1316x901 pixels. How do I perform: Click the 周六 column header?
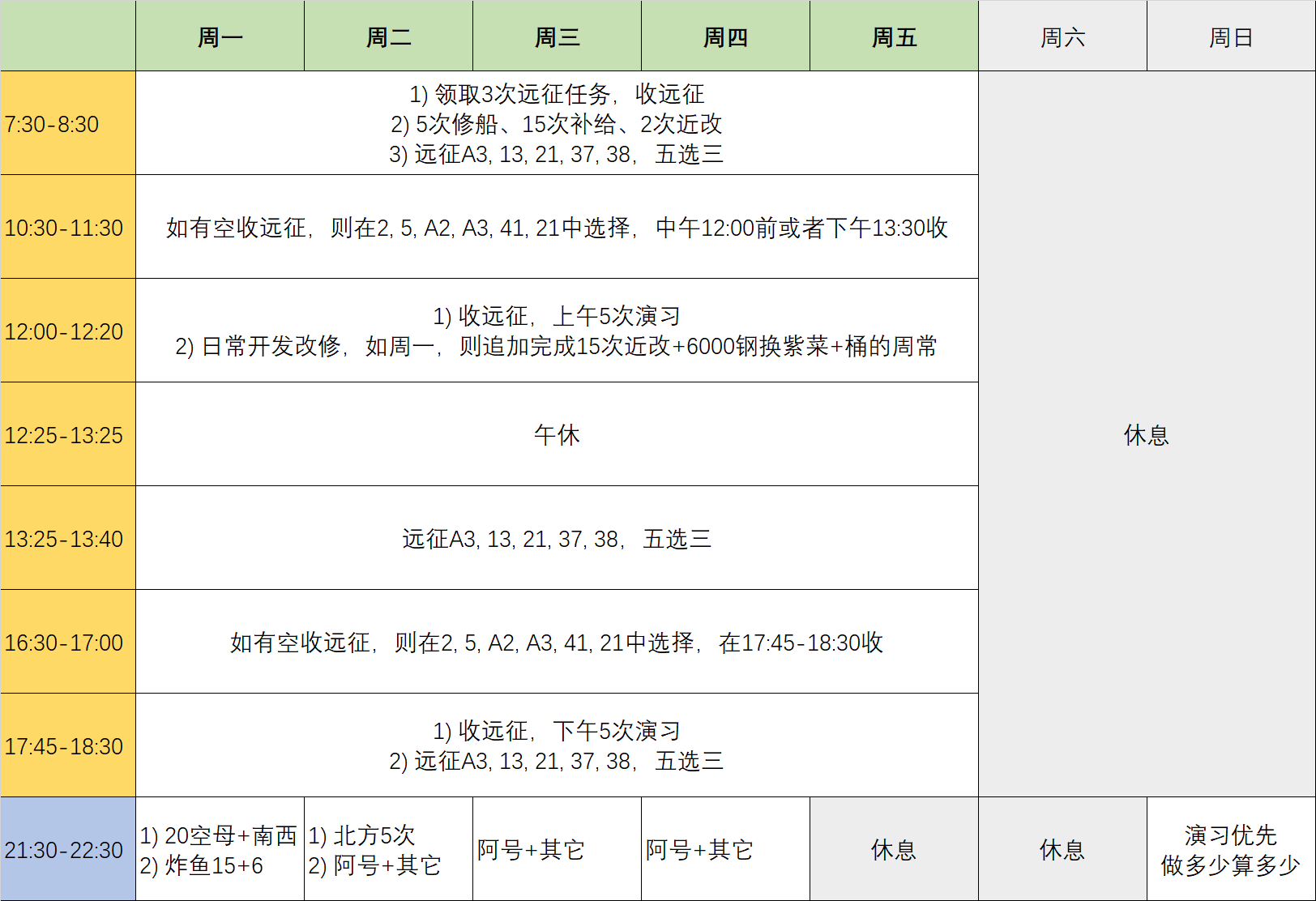[1062, 36]
